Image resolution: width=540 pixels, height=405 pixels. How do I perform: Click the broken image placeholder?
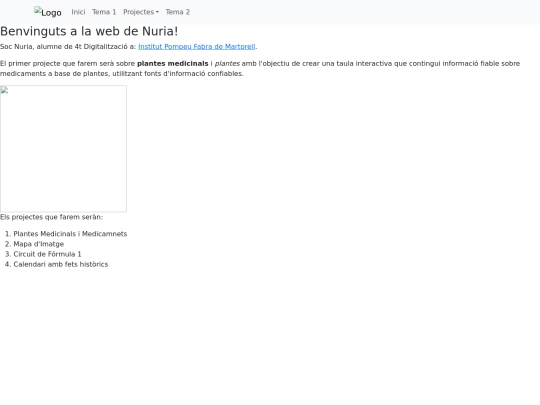tap(63, 149)
